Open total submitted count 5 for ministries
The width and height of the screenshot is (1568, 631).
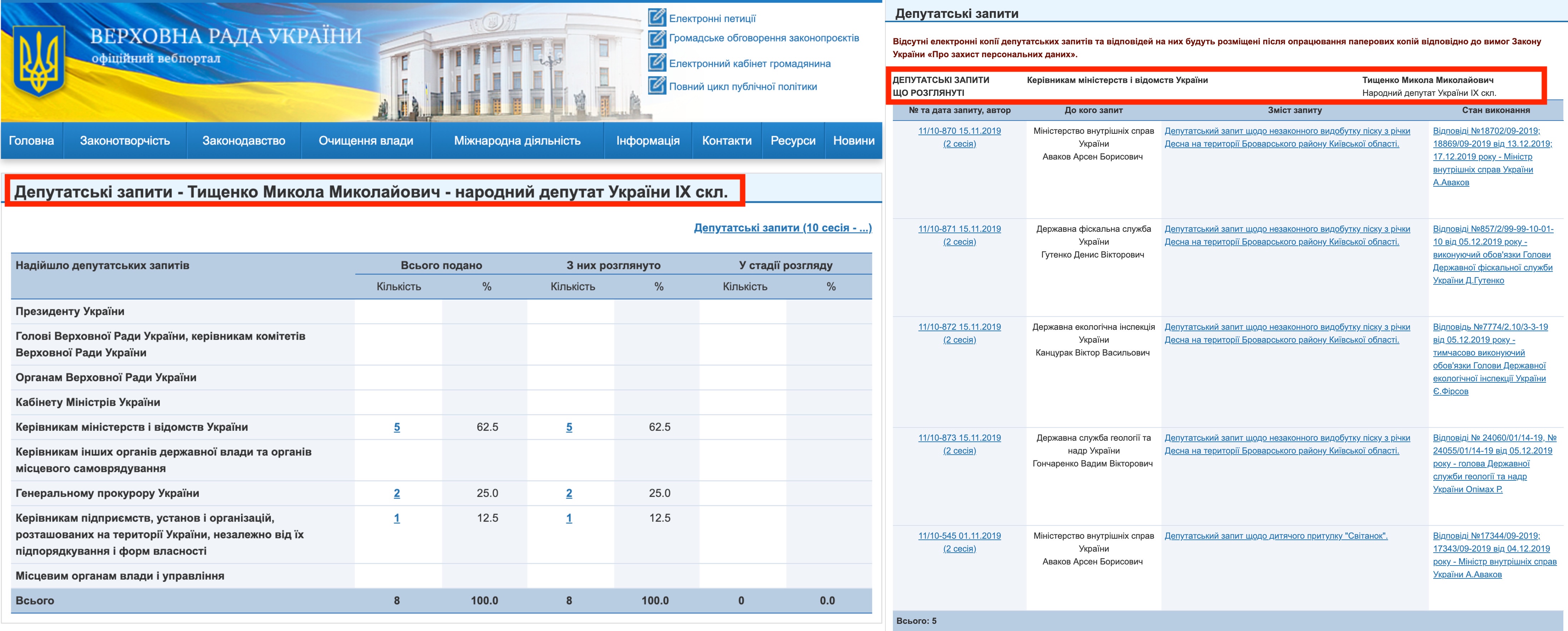[397, 427]
